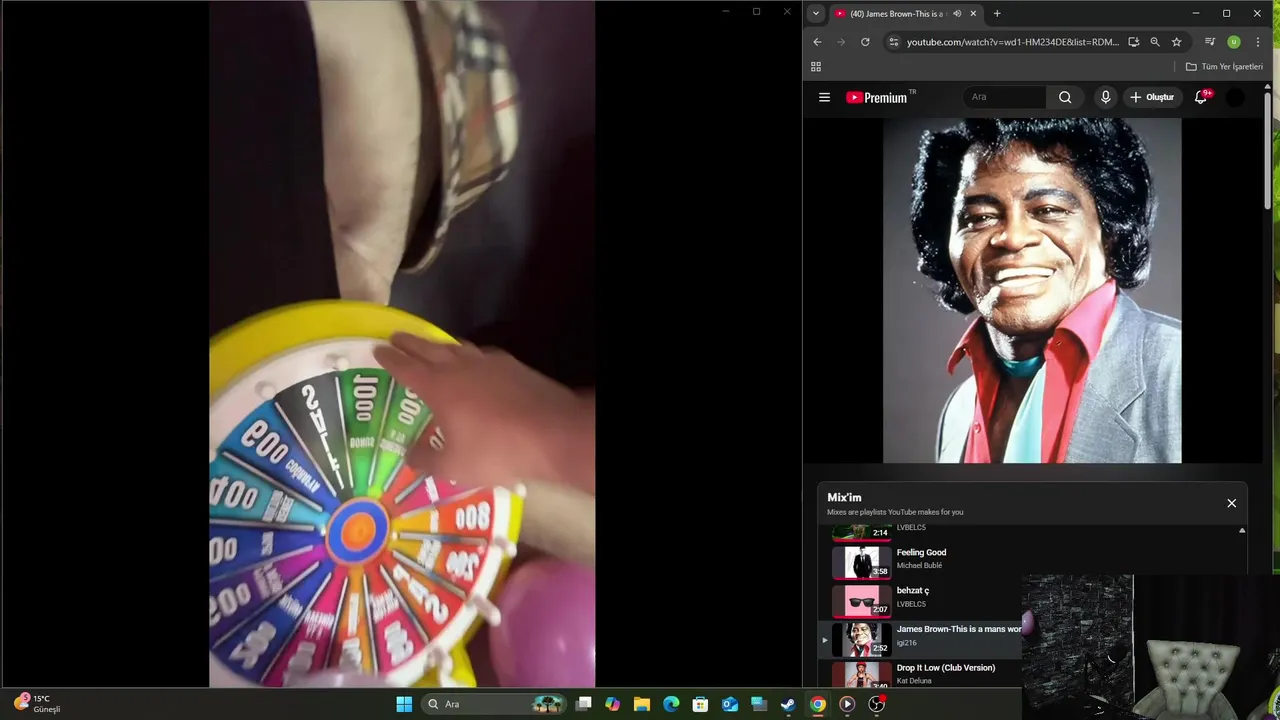The image size is (1280, 720).
Task: Open Chrome's three-dot menu
Action: (1258, 42)
